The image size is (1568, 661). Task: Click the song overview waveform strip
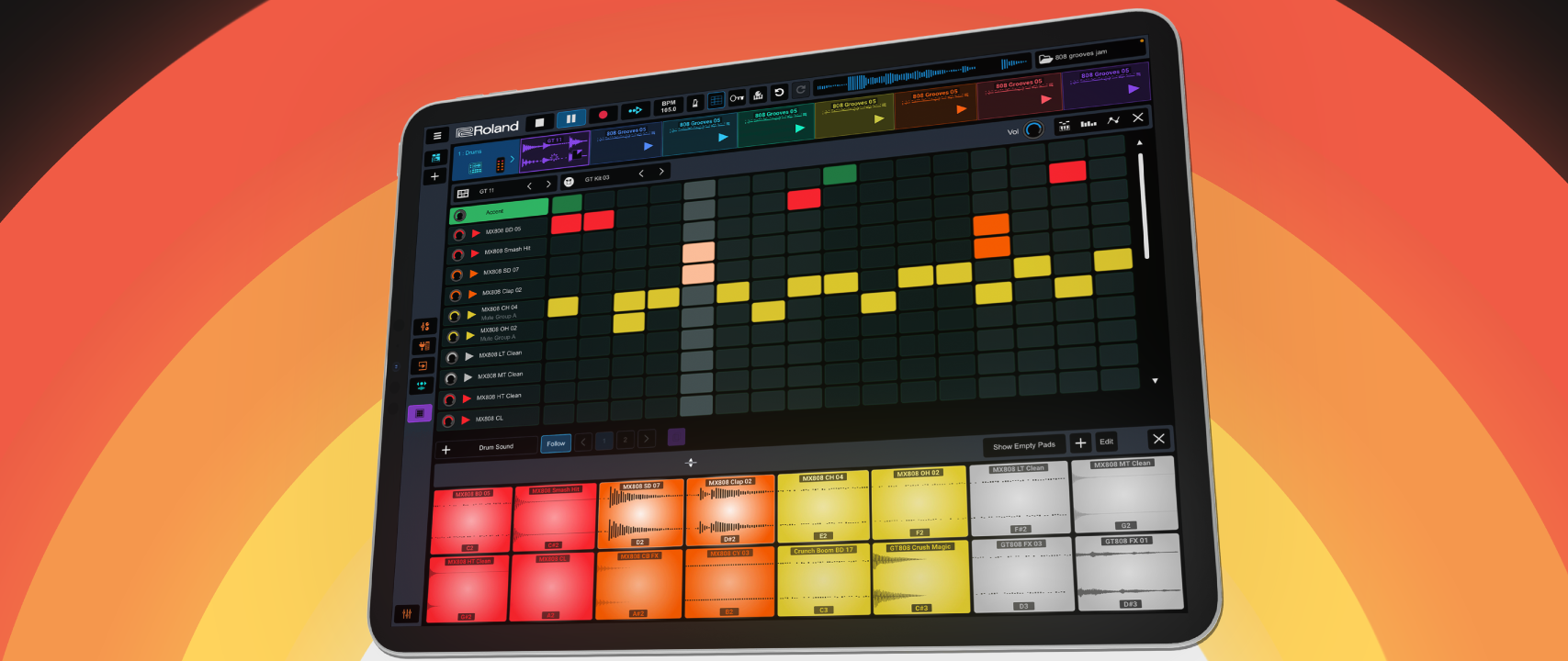tap(921, 75)
